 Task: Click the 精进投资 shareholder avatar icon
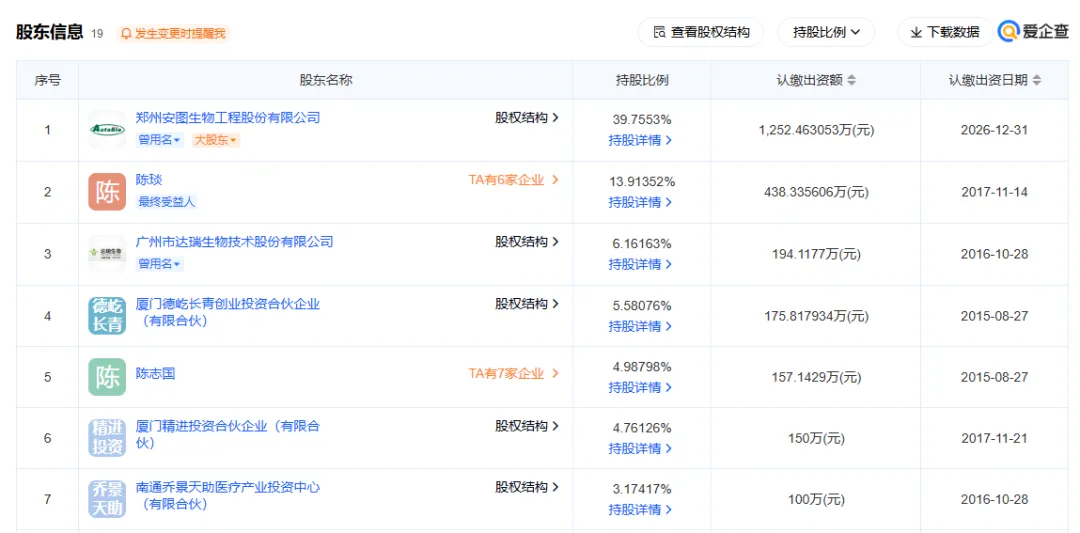click(x=107, y=438)
